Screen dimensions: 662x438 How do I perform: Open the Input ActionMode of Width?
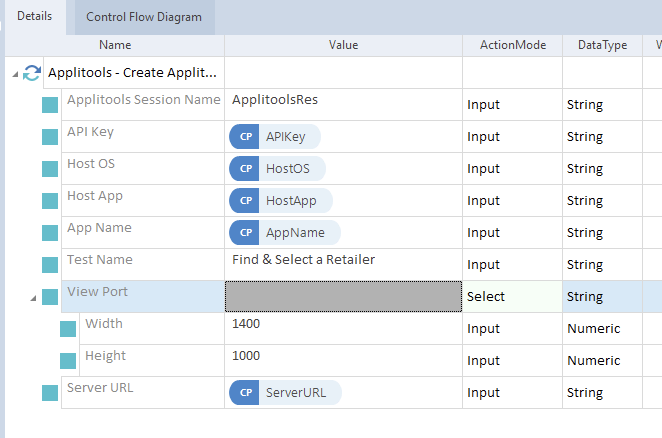point(513,329)
